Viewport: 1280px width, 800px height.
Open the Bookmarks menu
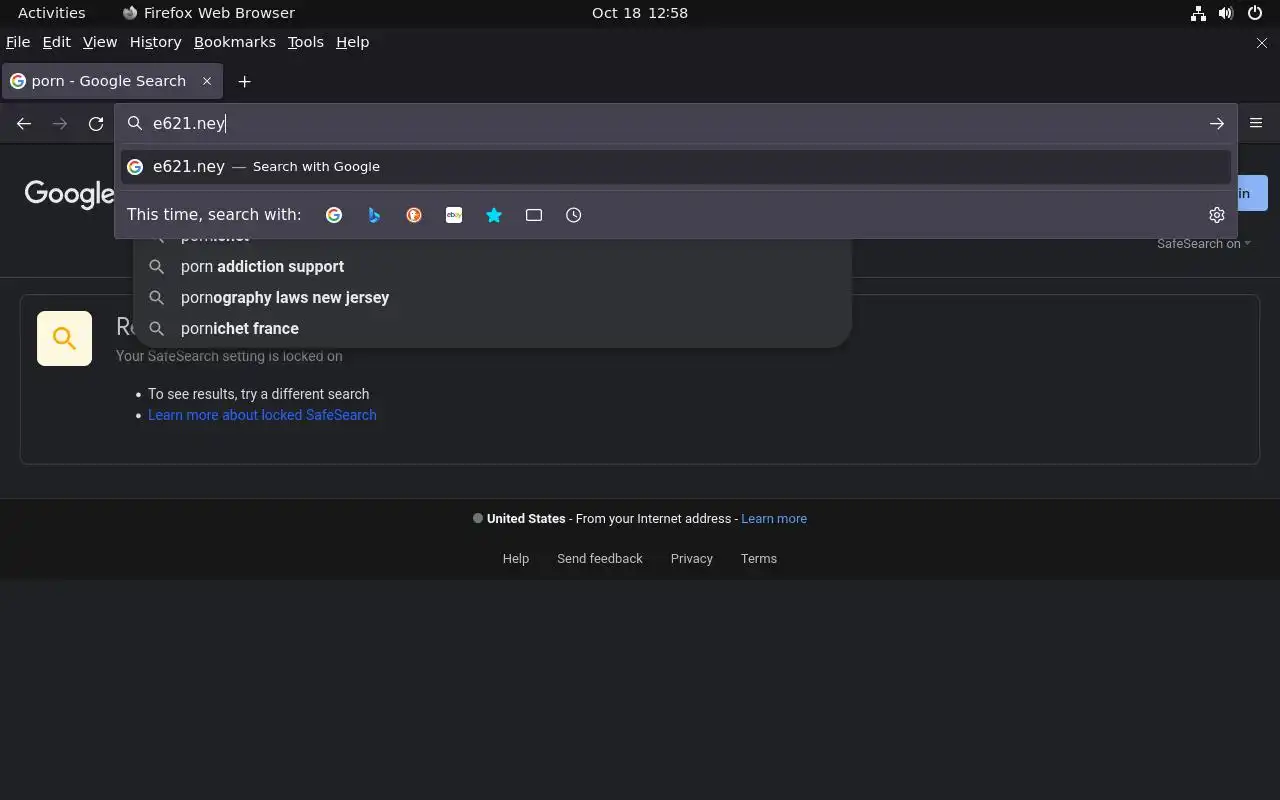235,42
